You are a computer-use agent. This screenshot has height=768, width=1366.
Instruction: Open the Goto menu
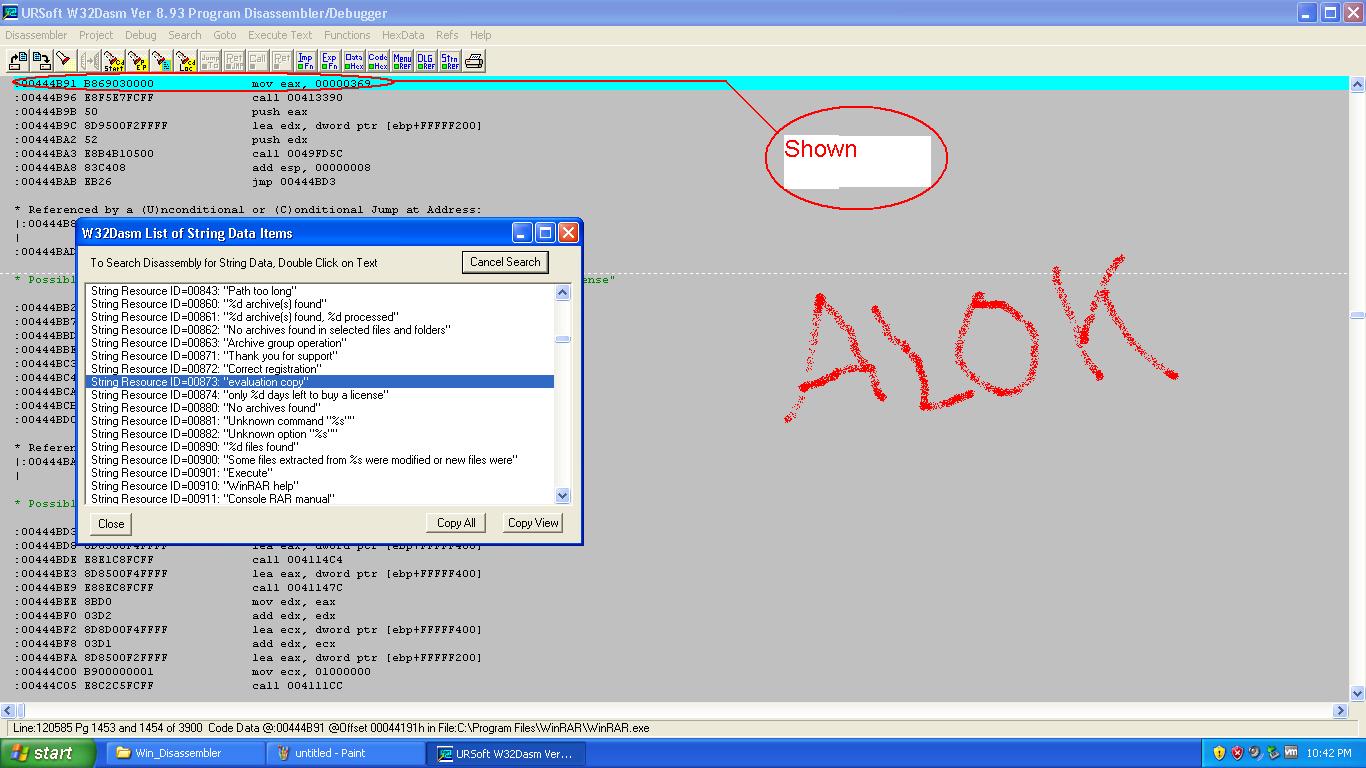pyautogui.click(x=225, y=35)
